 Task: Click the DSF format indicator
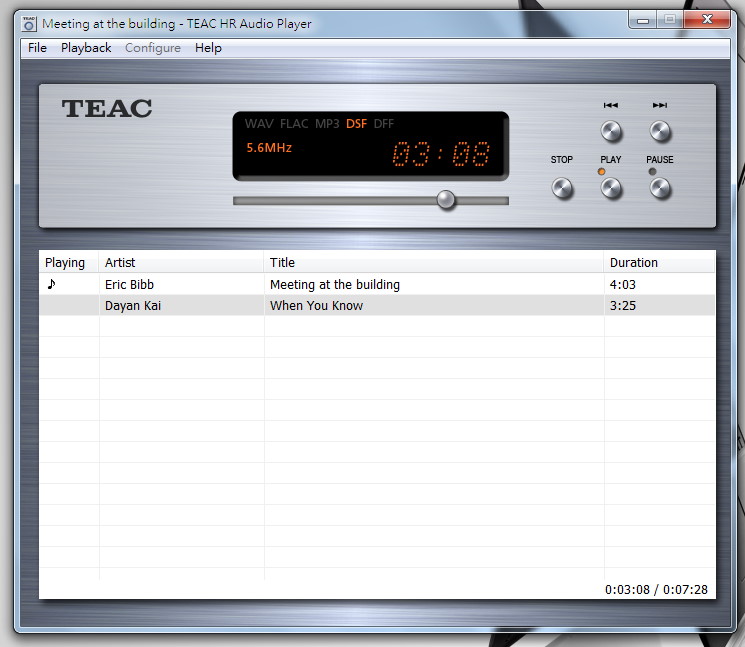356,124
